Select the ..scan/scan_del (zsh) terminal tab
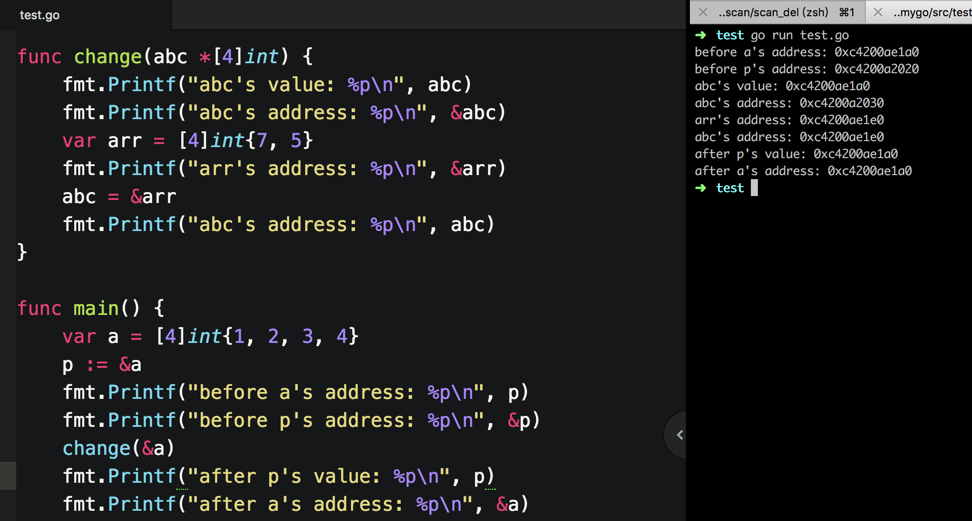This screenshot has width=972, height=521. click(x=777, y=12)
